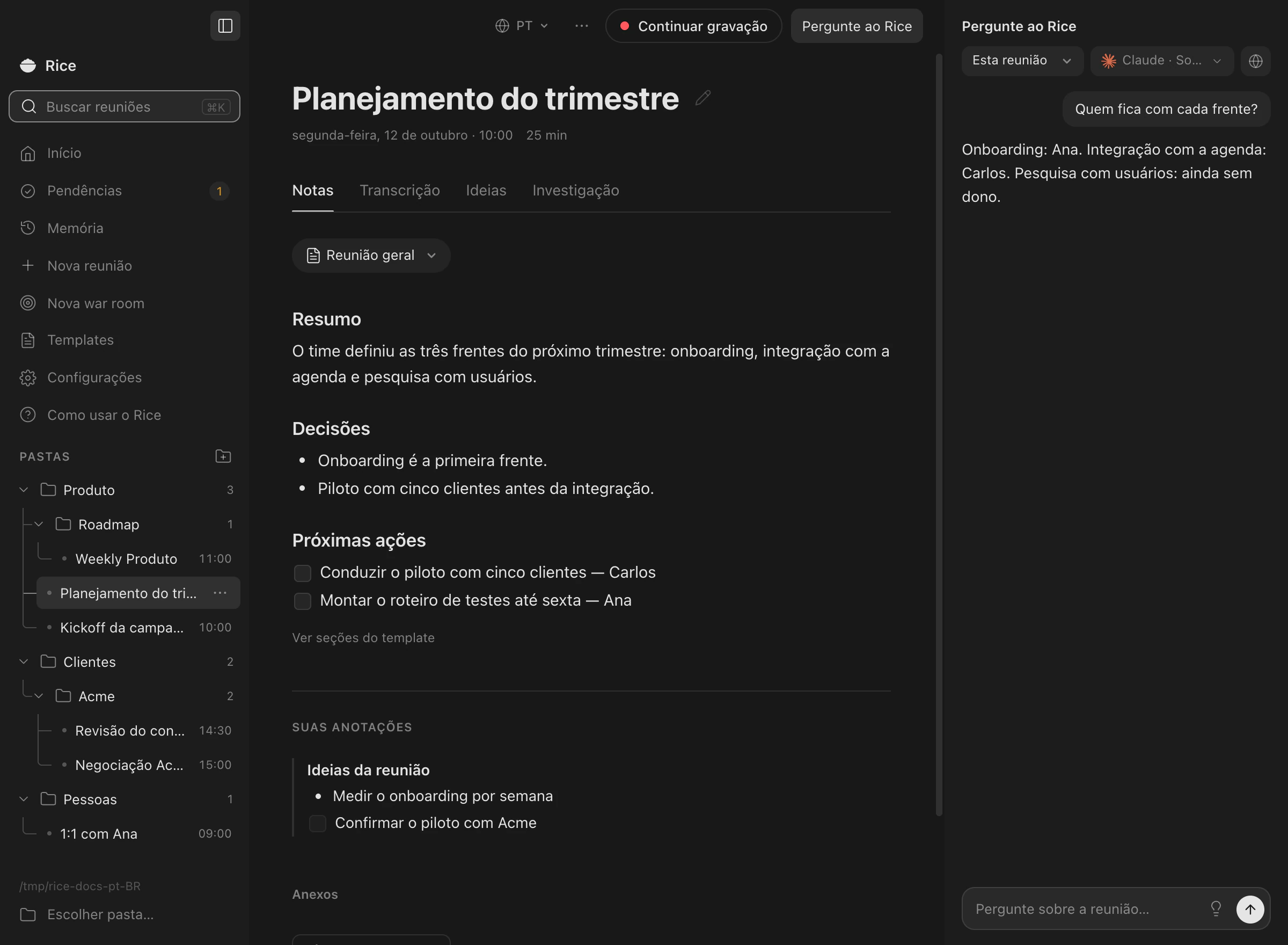Switch to the Ideias tab
The image size is (1288, 945).
pyautogui.click(x=486, y=190)
